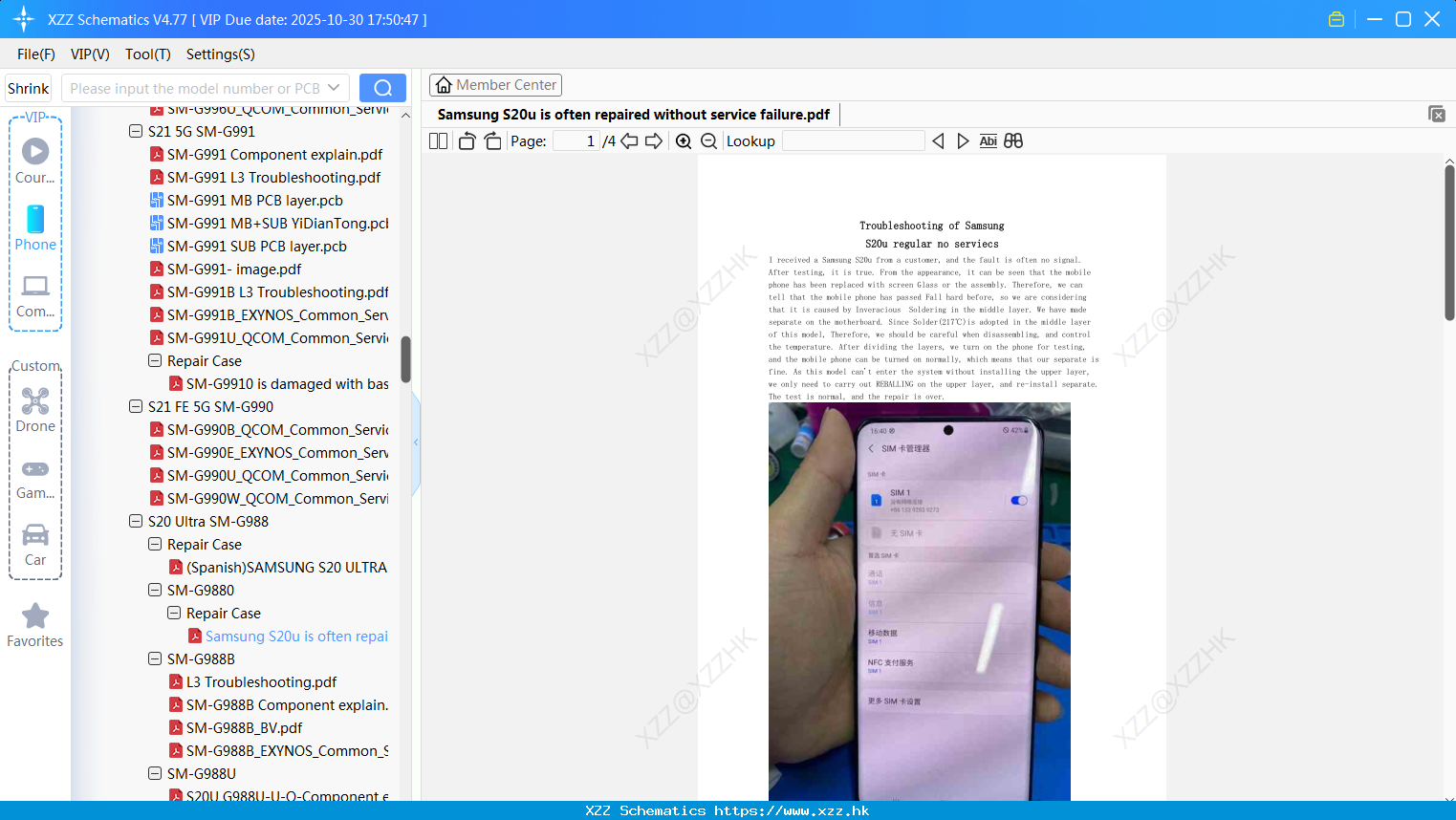Open SM-G988B_BV.pdf
Viewport: 1456px width, 820px height.
(244, 728)
